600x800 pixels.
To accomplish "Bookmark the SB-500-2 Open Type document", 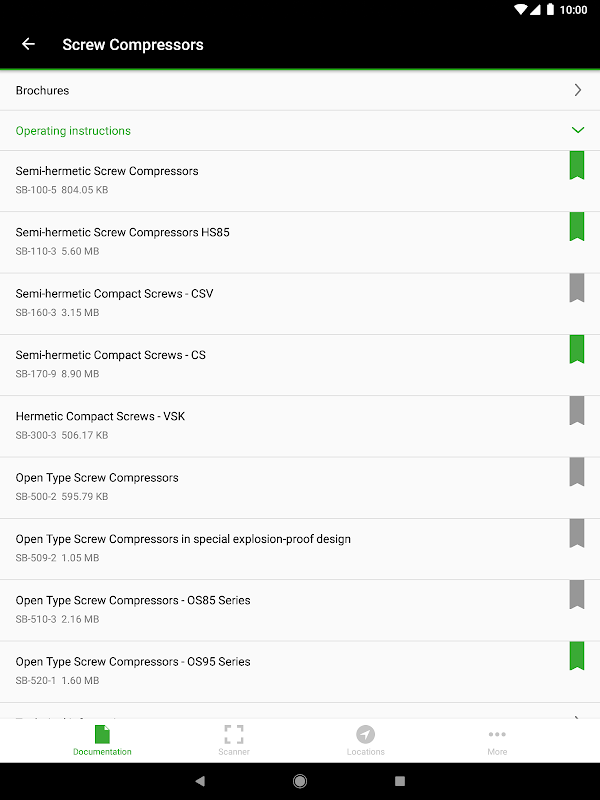I will (577, 472).
